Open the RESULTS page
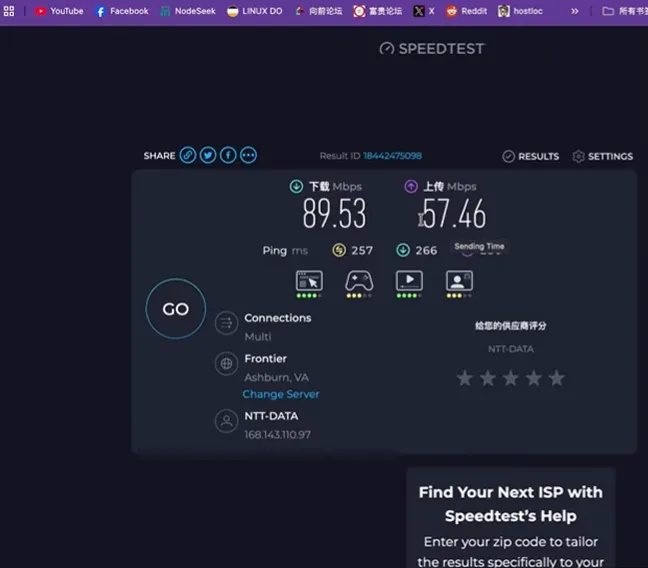This screenshot has height=568, width=648. [x=531, y=156]
